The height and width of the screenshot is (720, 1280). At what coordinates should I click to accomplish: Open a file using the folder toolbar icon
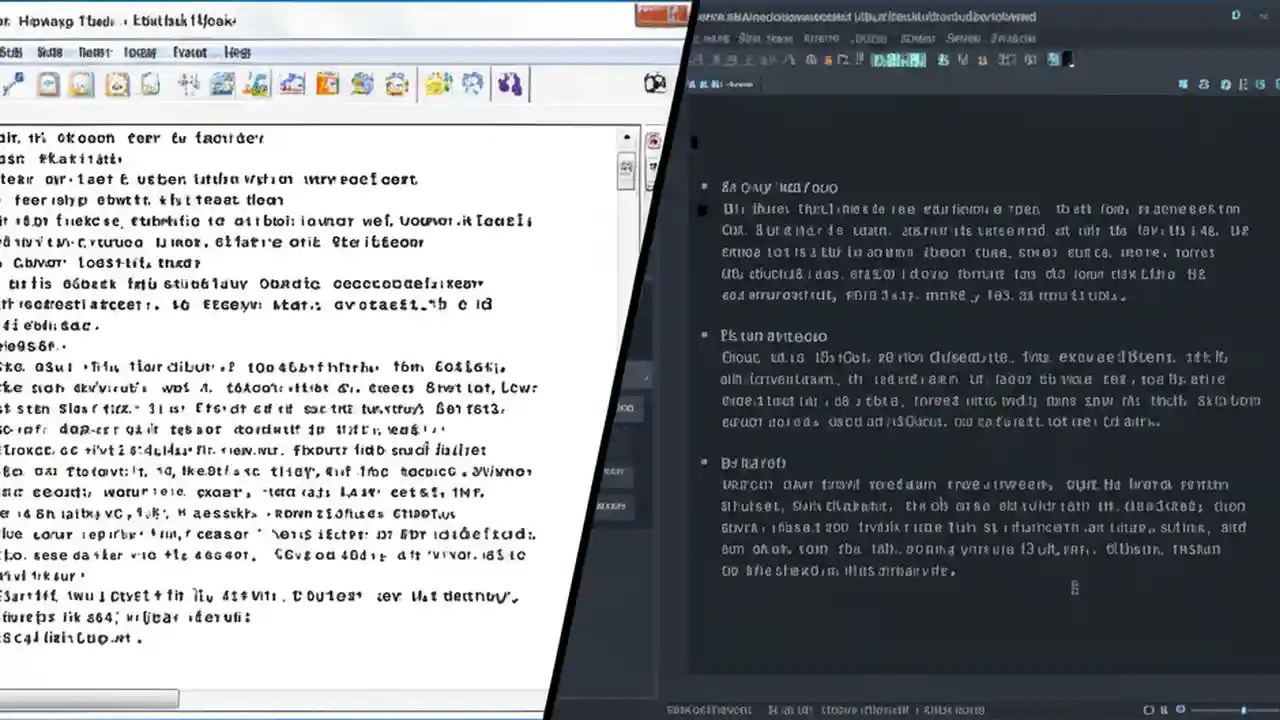pyautogui.click(x=83, y=84)
